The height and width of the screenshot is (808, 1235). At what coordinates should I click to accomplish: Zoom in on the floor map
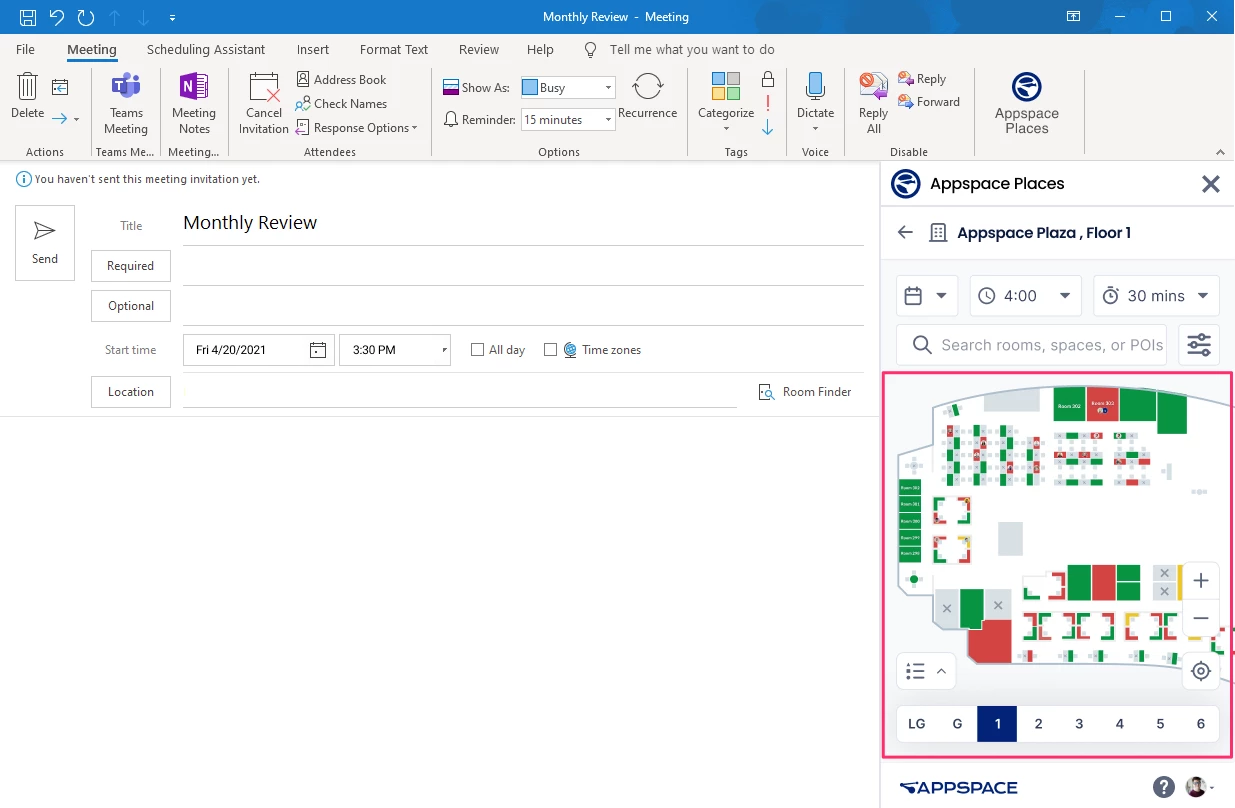tap(1201, 581)
